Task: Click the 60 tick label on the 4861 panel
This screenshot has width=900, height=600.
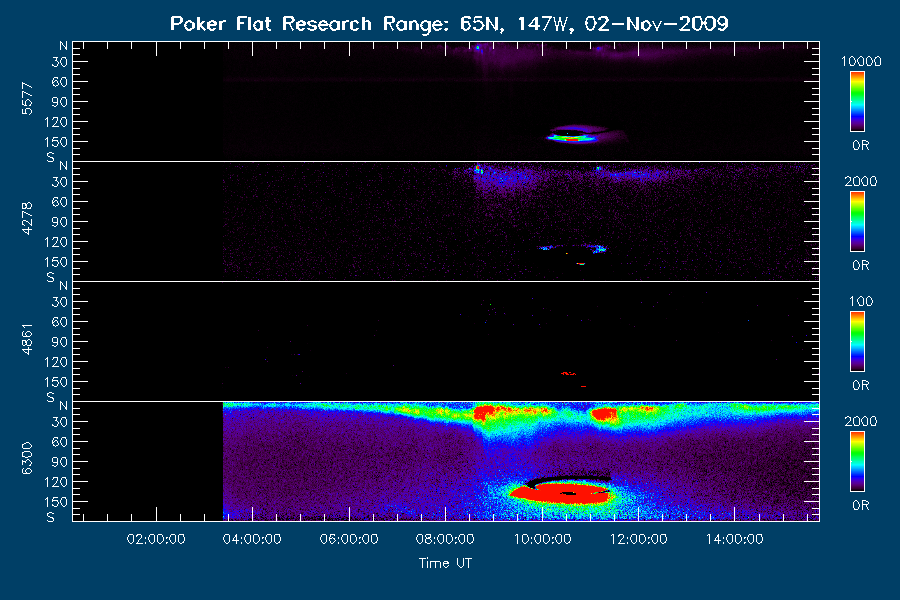Action: 60,322
